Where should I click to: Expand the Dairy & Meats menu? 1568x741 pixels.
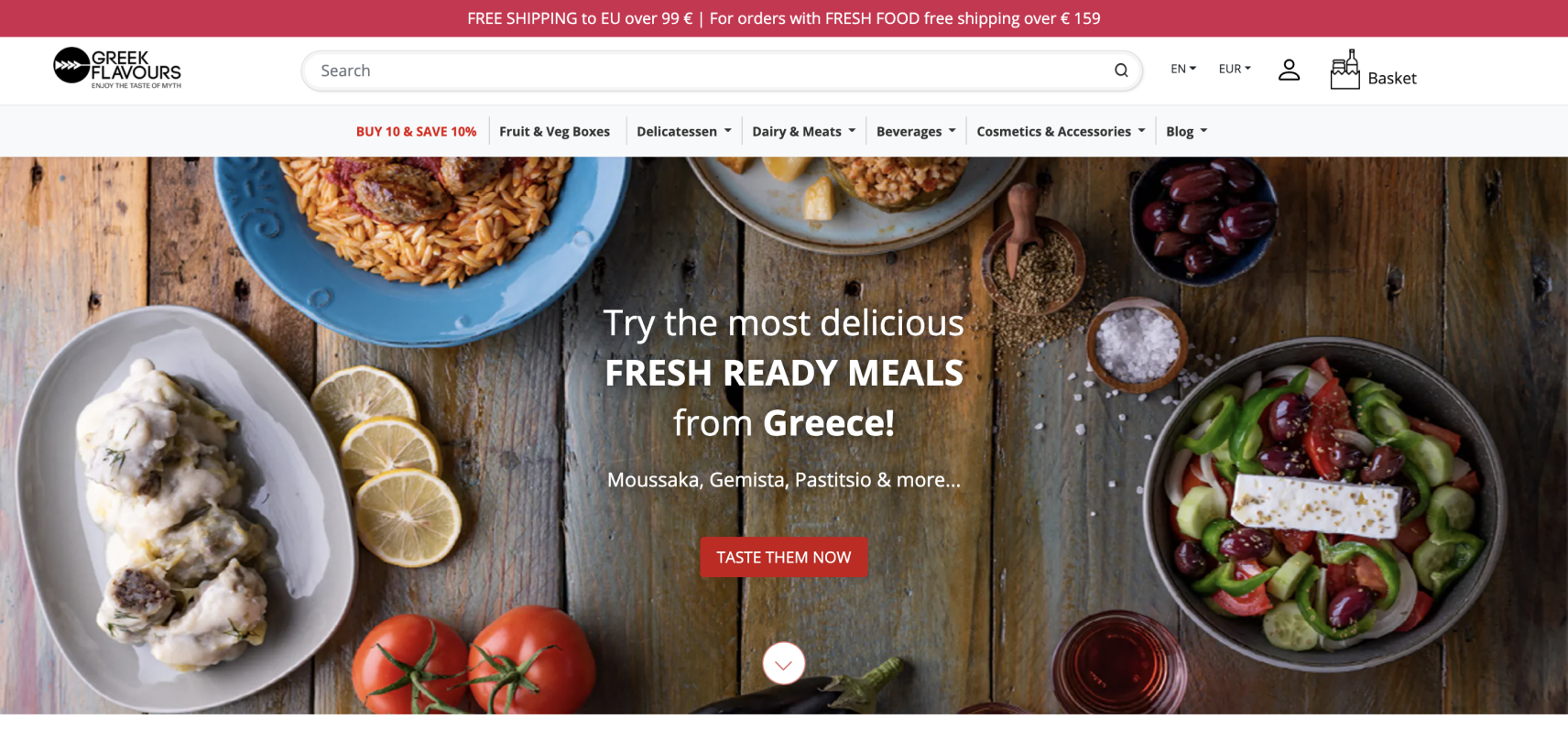pyautogui.click(x=804, y=131)
